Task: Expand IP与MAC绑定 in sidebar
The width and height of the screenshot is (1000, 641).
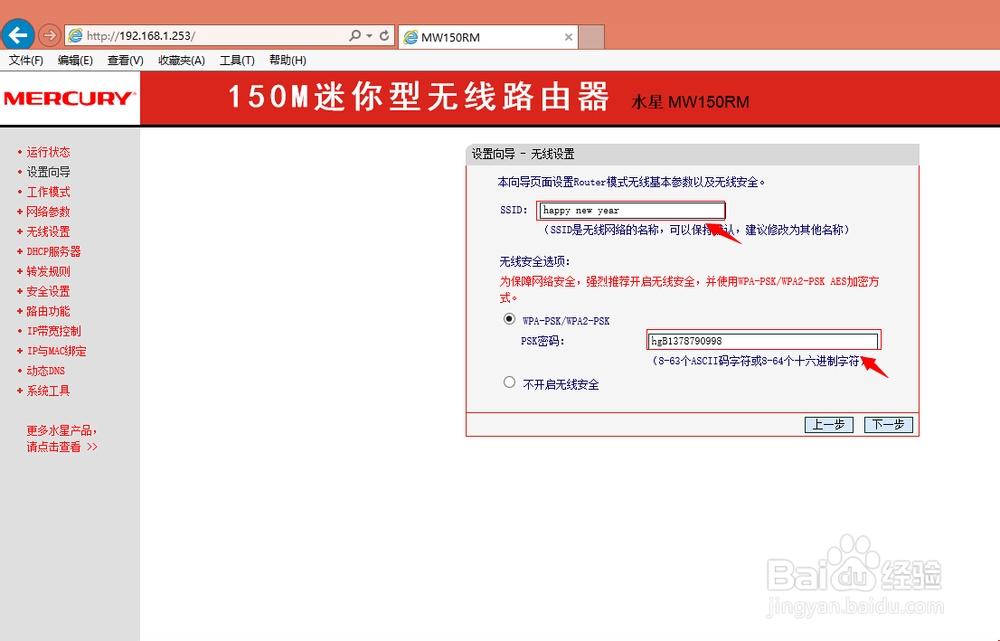Action: pos(56,351)
